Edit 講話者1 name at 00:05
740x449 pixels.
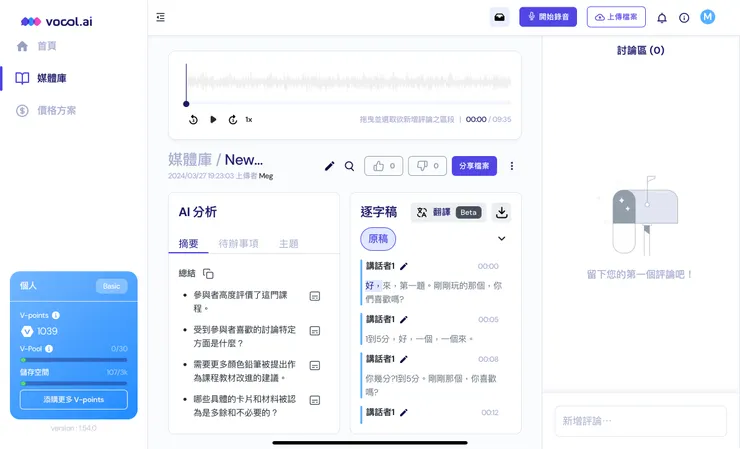(404, 320)
